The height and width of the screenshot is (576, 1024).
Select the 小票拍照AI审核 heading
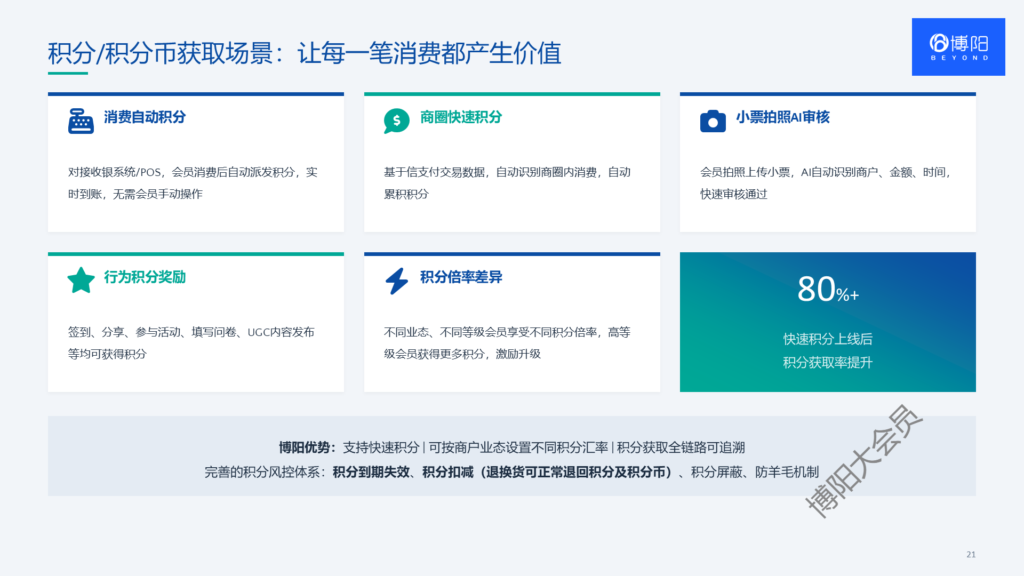(x=782, y=118)
